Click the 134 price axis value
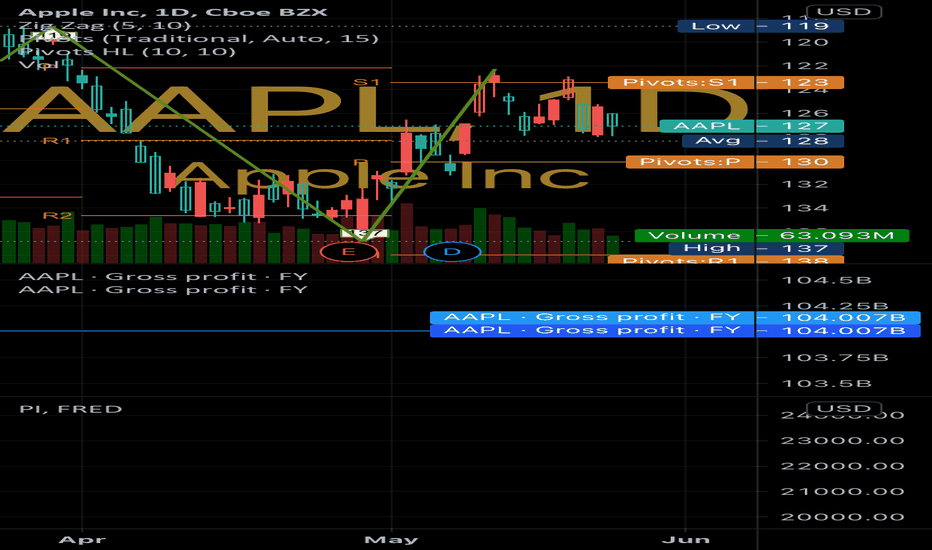Image resolution: width=932 pixels, height=550 pixels. click(x=805, y=208)
